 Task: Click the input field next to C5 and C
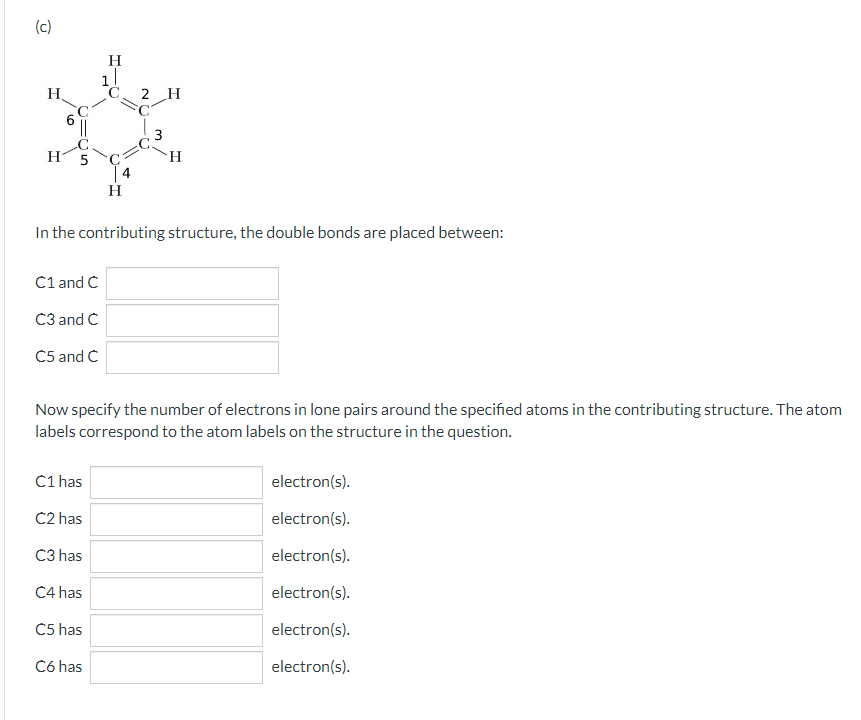(x=192, y=356)
